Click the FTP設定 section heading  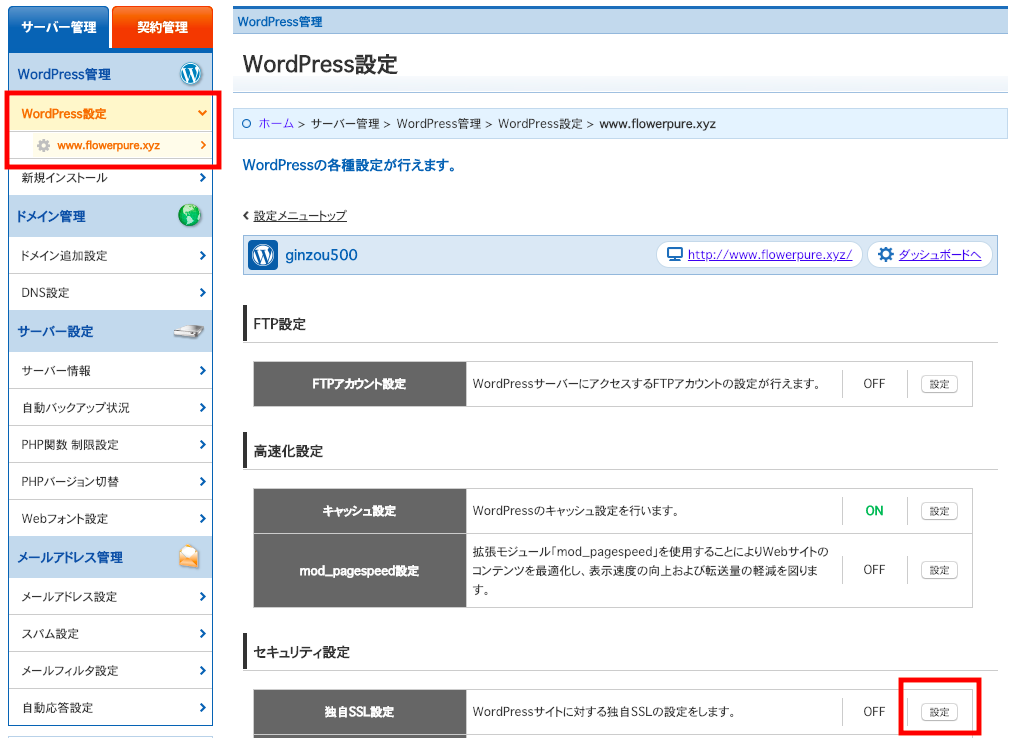279,324
